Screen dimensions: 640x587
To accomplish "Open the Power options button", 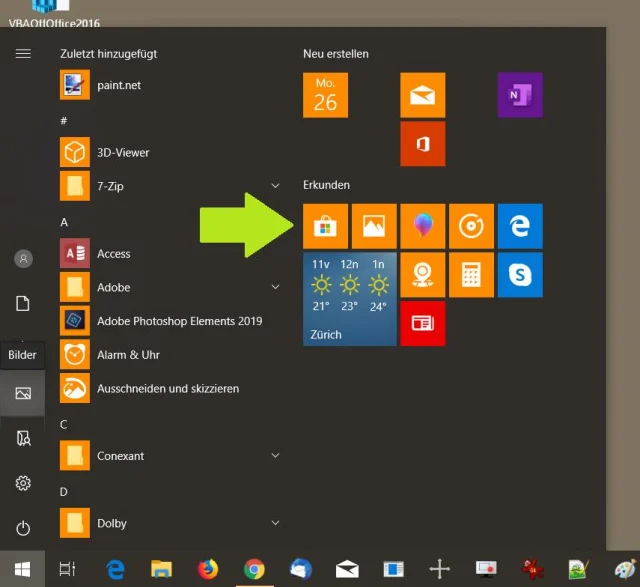I will (x=23, y=528).
